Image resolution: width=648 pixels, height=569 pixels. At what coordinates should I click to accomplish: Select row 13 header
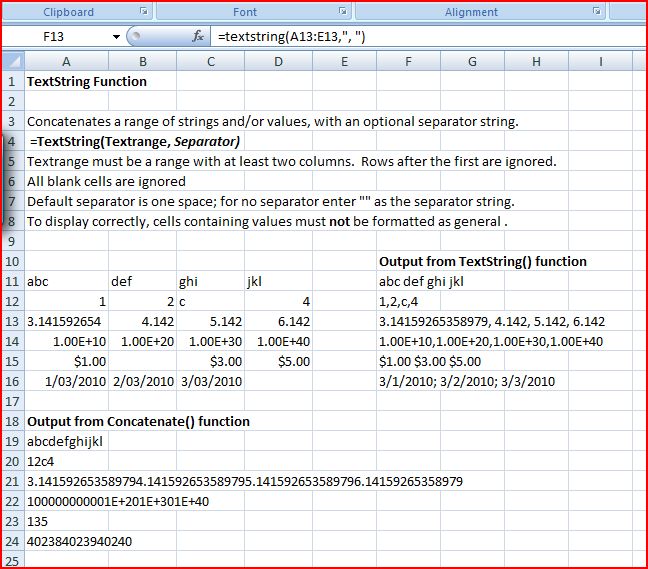tap(11, 321)
